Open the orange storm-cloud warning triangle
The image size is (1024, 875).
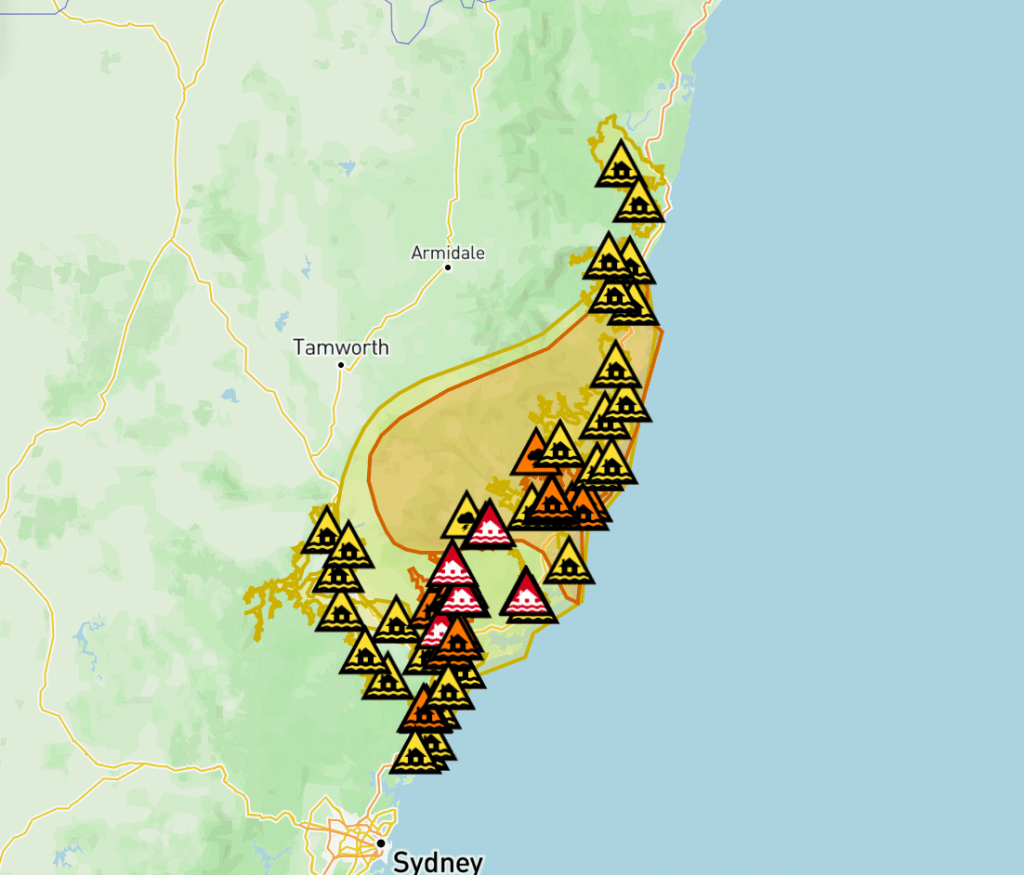coord(536,453)
